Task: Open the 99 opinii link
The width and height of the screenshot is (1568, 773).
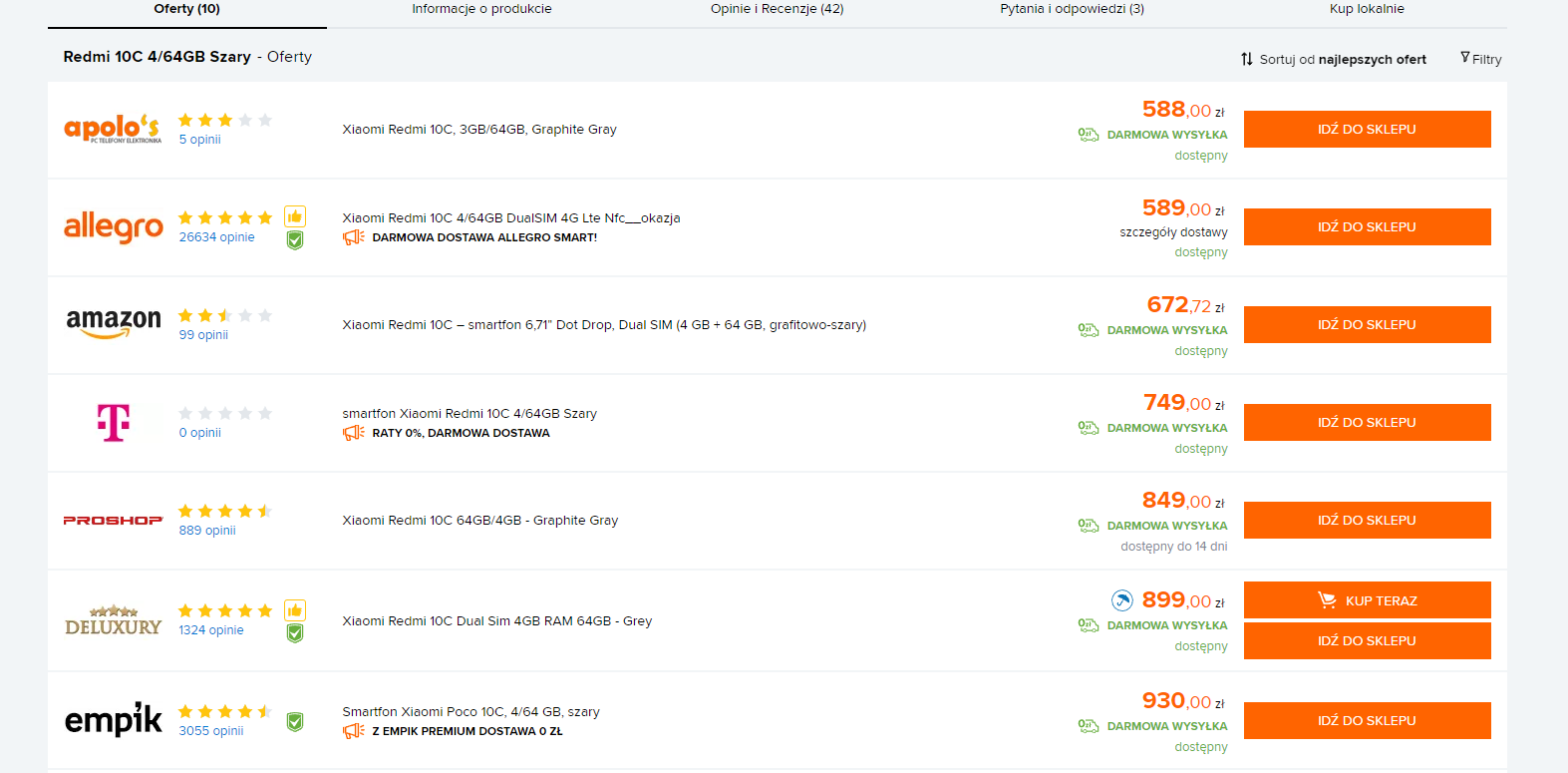Action: click(x=203, y=335)
